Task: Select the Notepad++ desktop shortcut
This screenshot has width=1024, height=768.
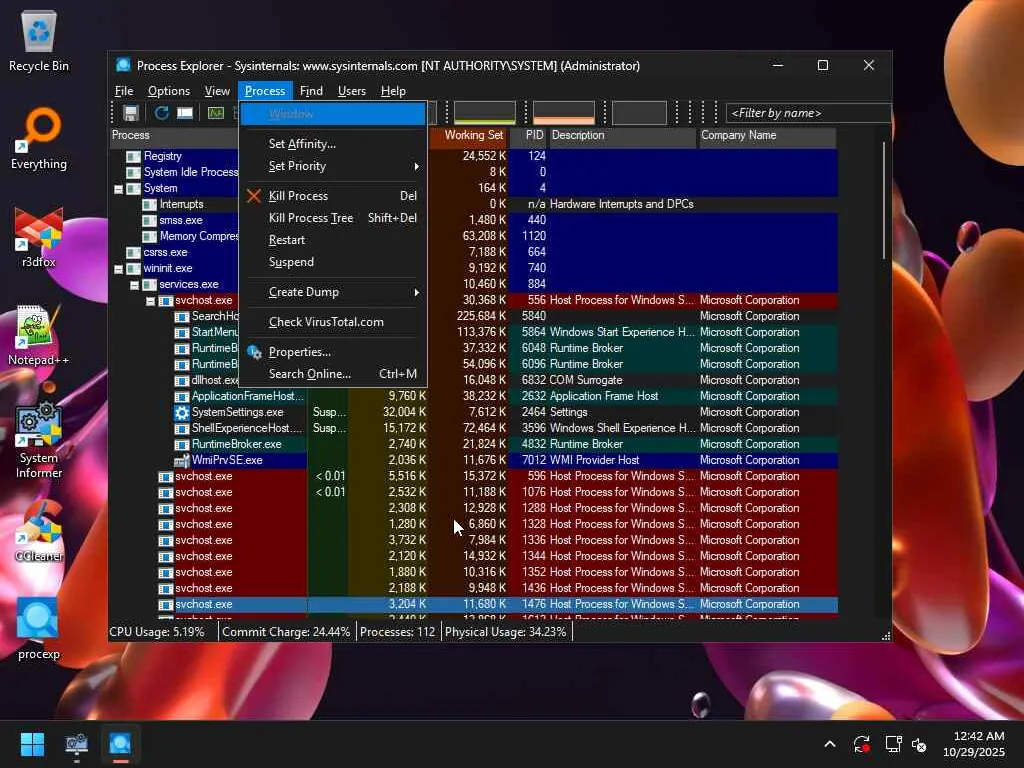Action: (39, 335)
